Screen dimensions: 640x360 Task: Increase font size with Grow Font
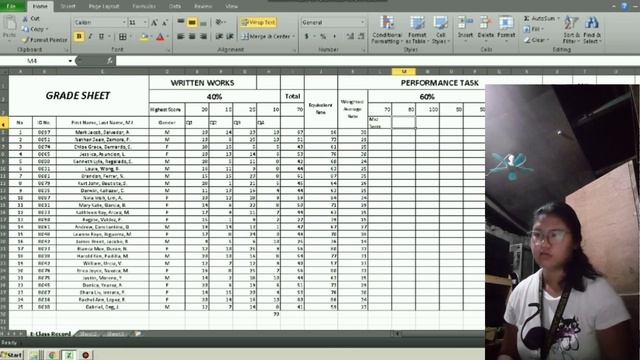pos(154,22)
